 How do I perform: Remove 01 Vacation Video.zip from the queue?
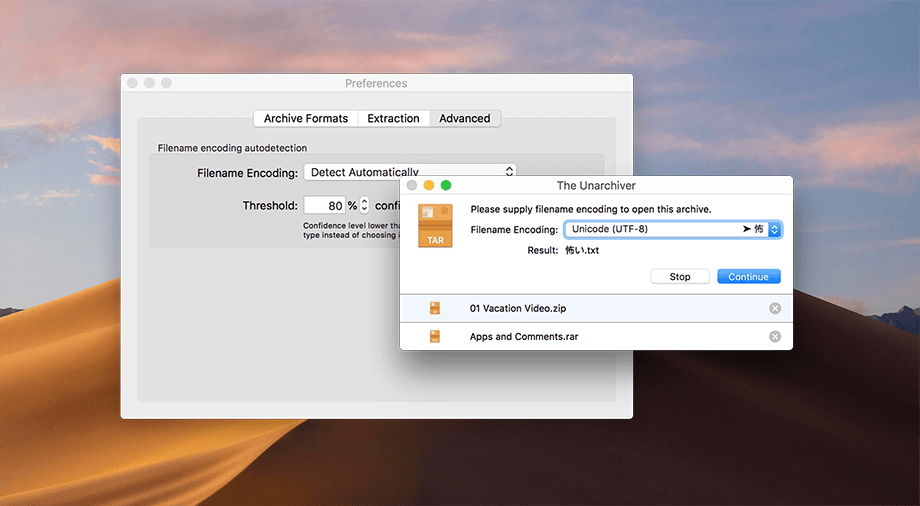coord(775,308)
